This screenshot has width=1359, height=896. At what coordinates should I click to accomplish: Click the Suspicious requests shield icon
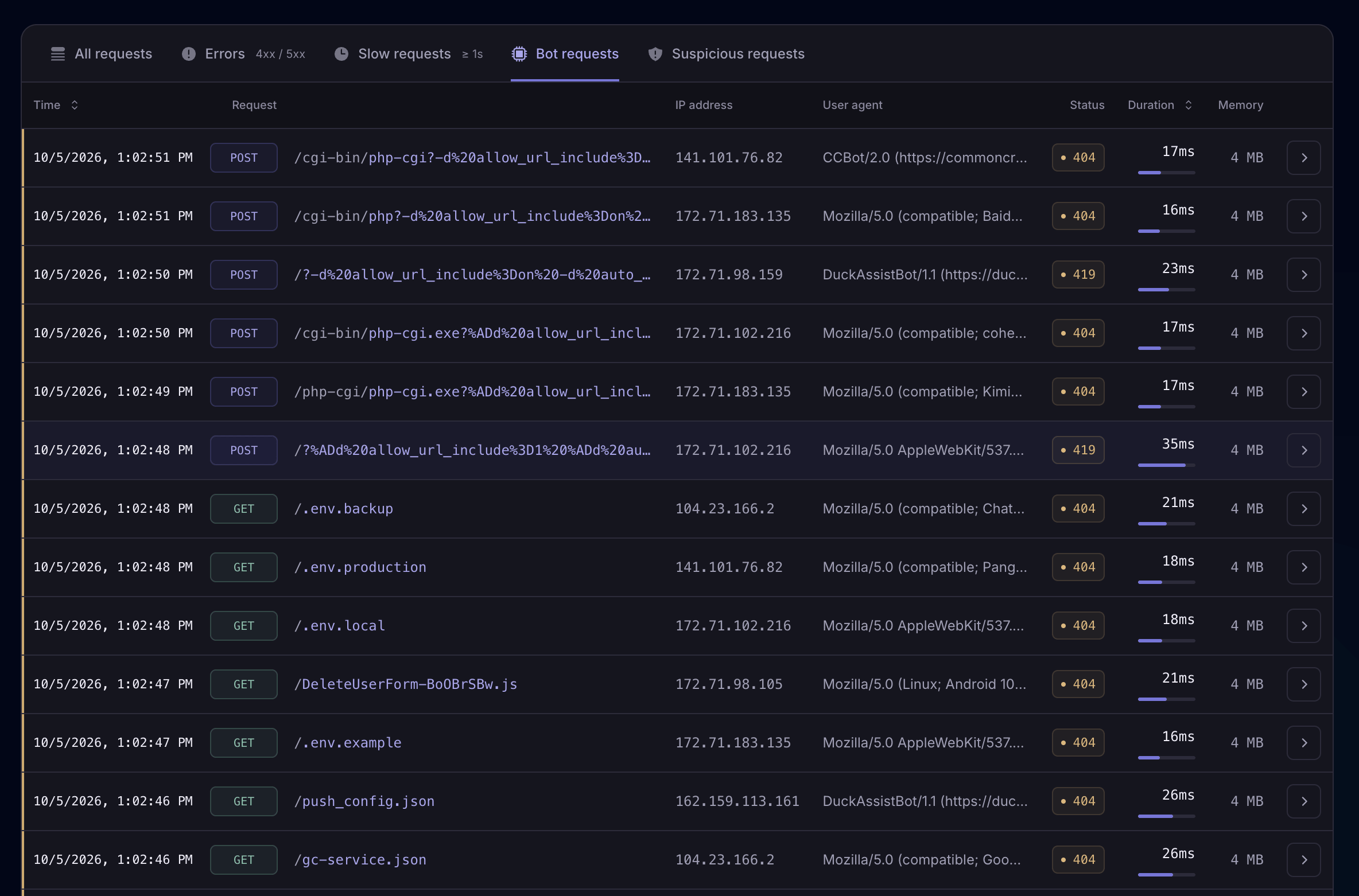tap(655, 54)
